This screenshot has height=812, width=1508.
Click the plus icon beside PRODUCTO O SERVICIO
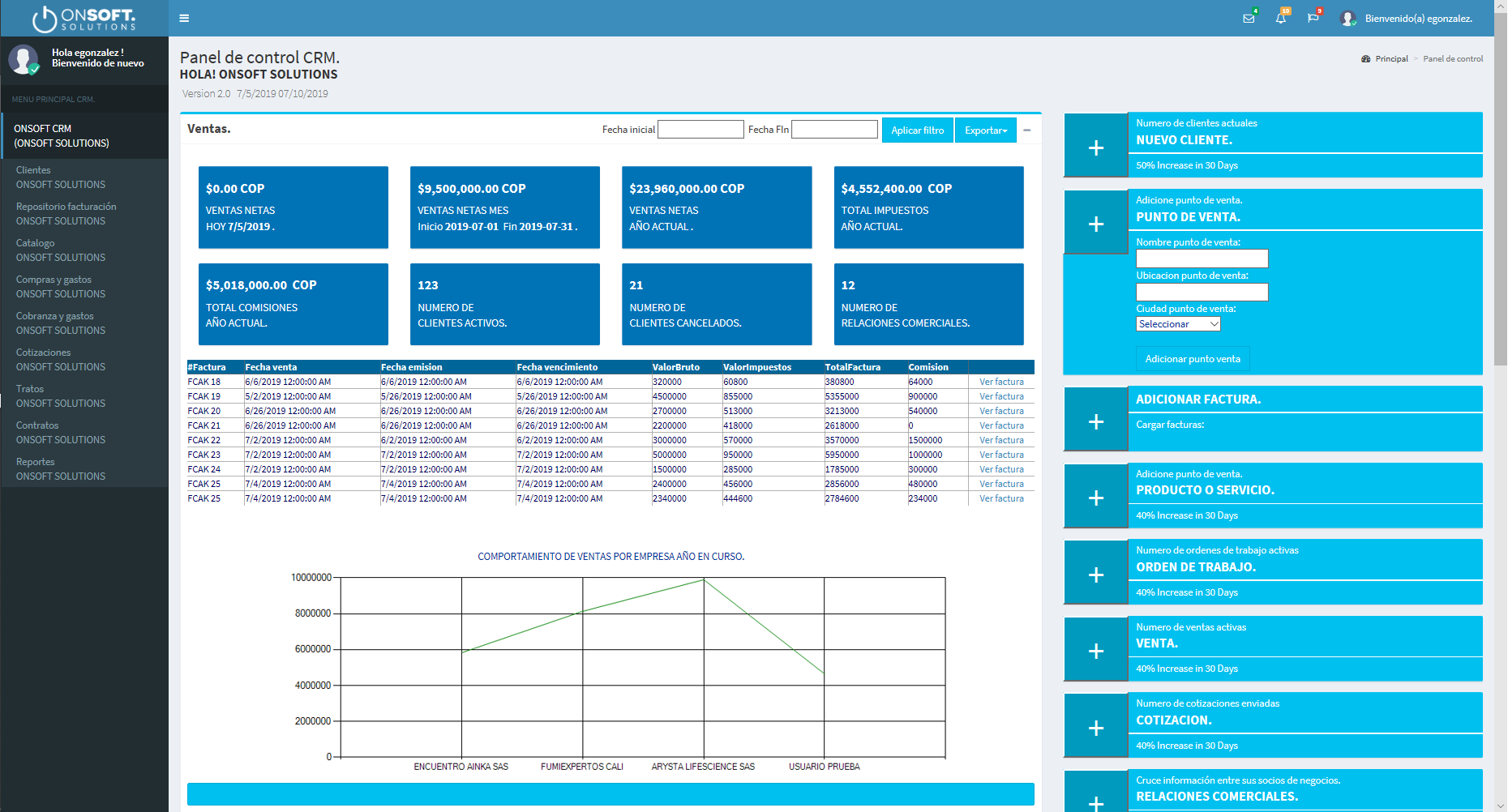pos(1095,498)
